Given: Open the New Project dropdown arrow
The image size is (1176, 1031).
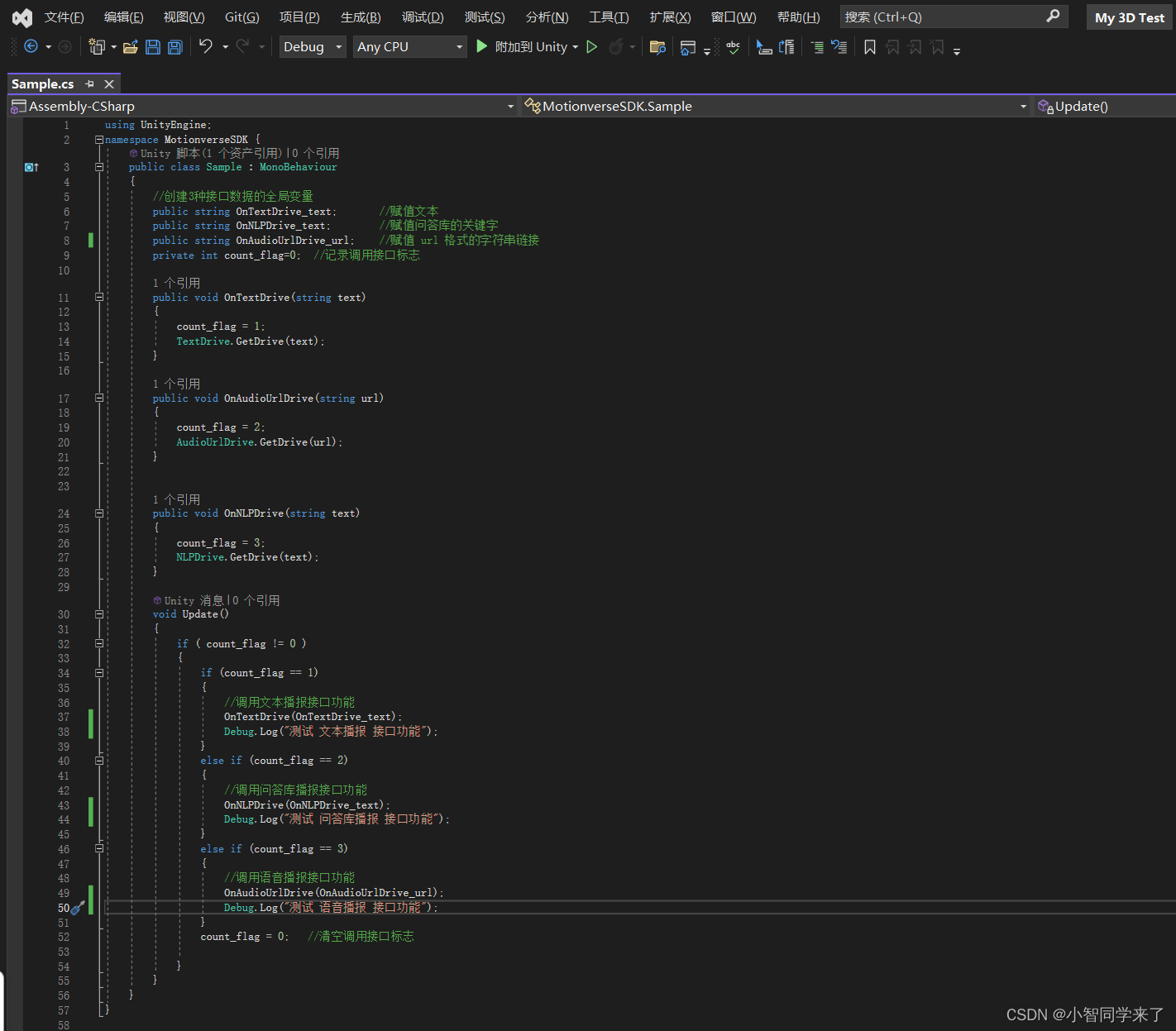Looking at the screenshot, I should [113, 47].
